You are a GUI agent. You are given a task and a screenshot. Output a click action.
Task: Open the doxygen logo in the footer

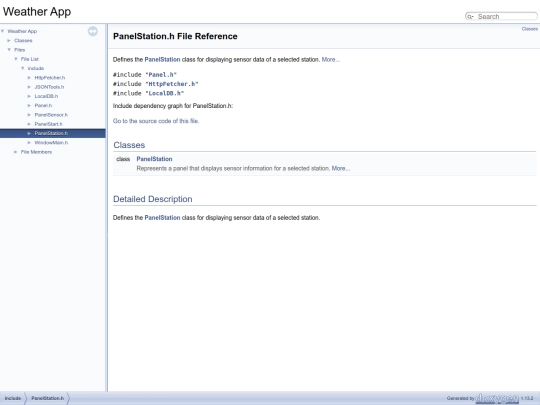pyautogui.click(x=497, y=398)
